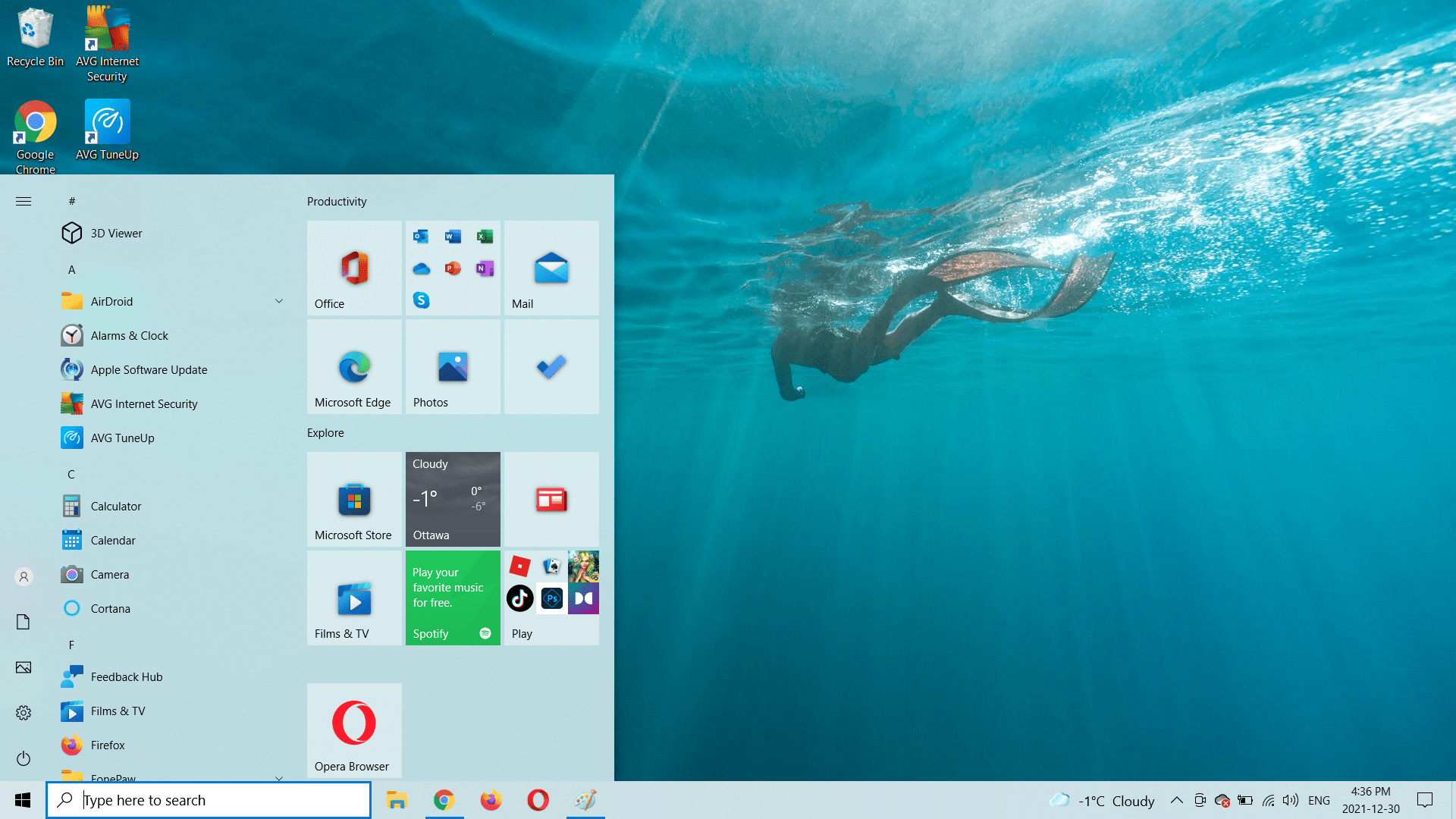
Task: Open the volume control in the system tray
Action: pyautogui.click(x=1290, y=800)
